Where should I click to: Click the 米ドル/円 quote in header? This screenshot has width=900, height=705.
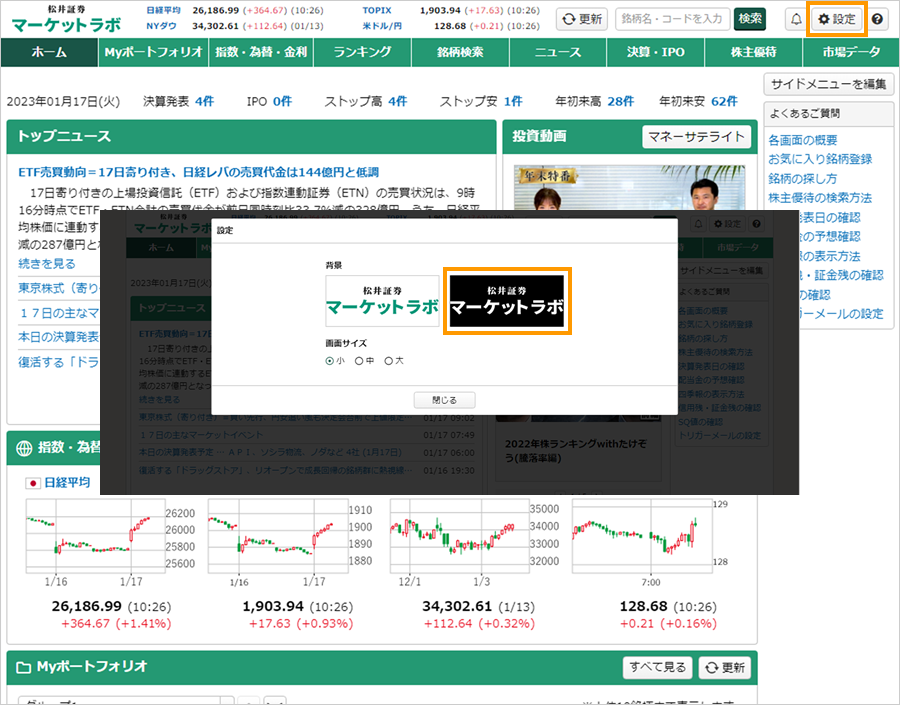click(451, 26)
